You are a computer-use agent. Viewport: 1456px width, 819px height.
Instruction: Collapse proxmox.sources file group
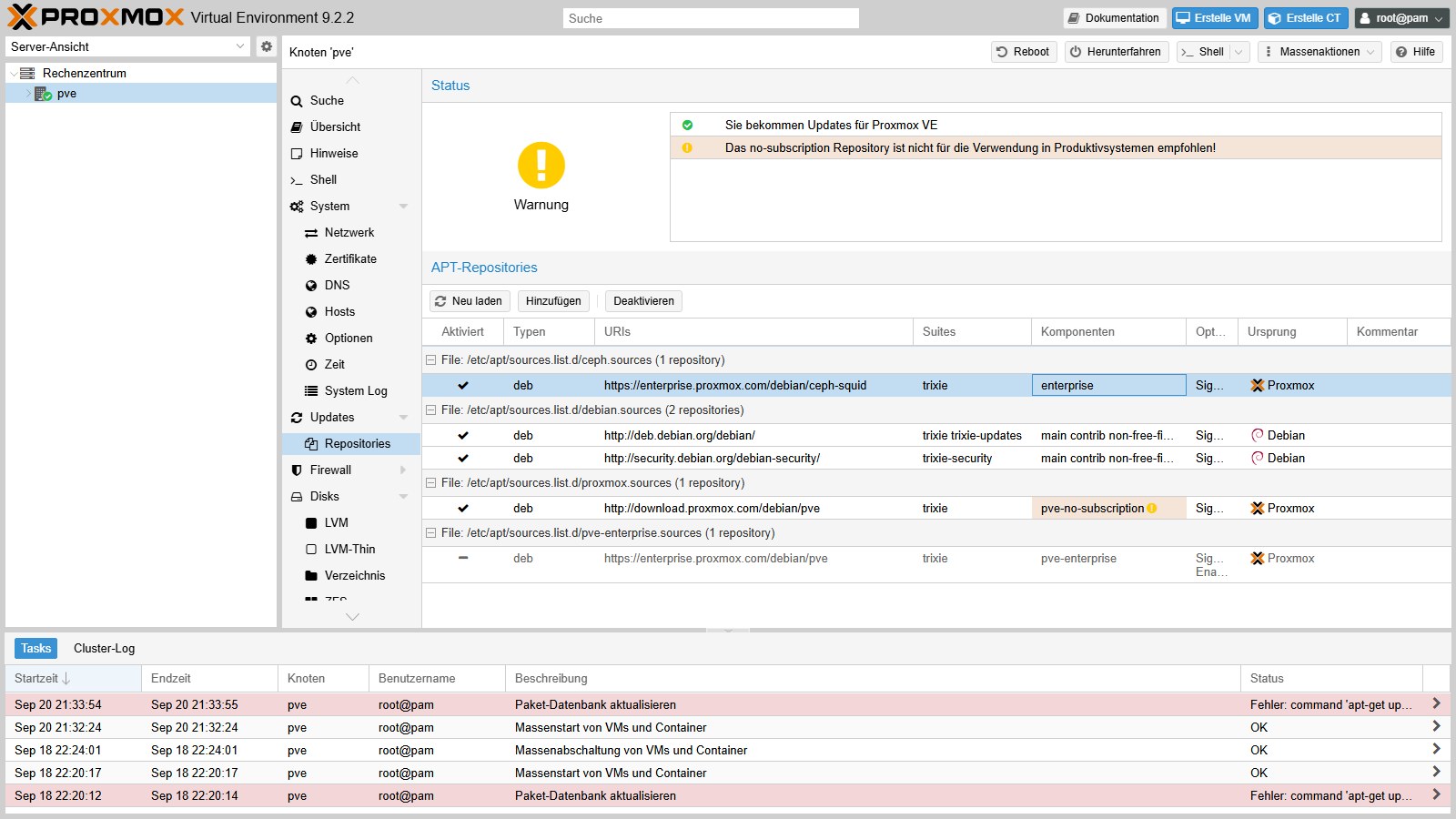click(x=431, y=483)
